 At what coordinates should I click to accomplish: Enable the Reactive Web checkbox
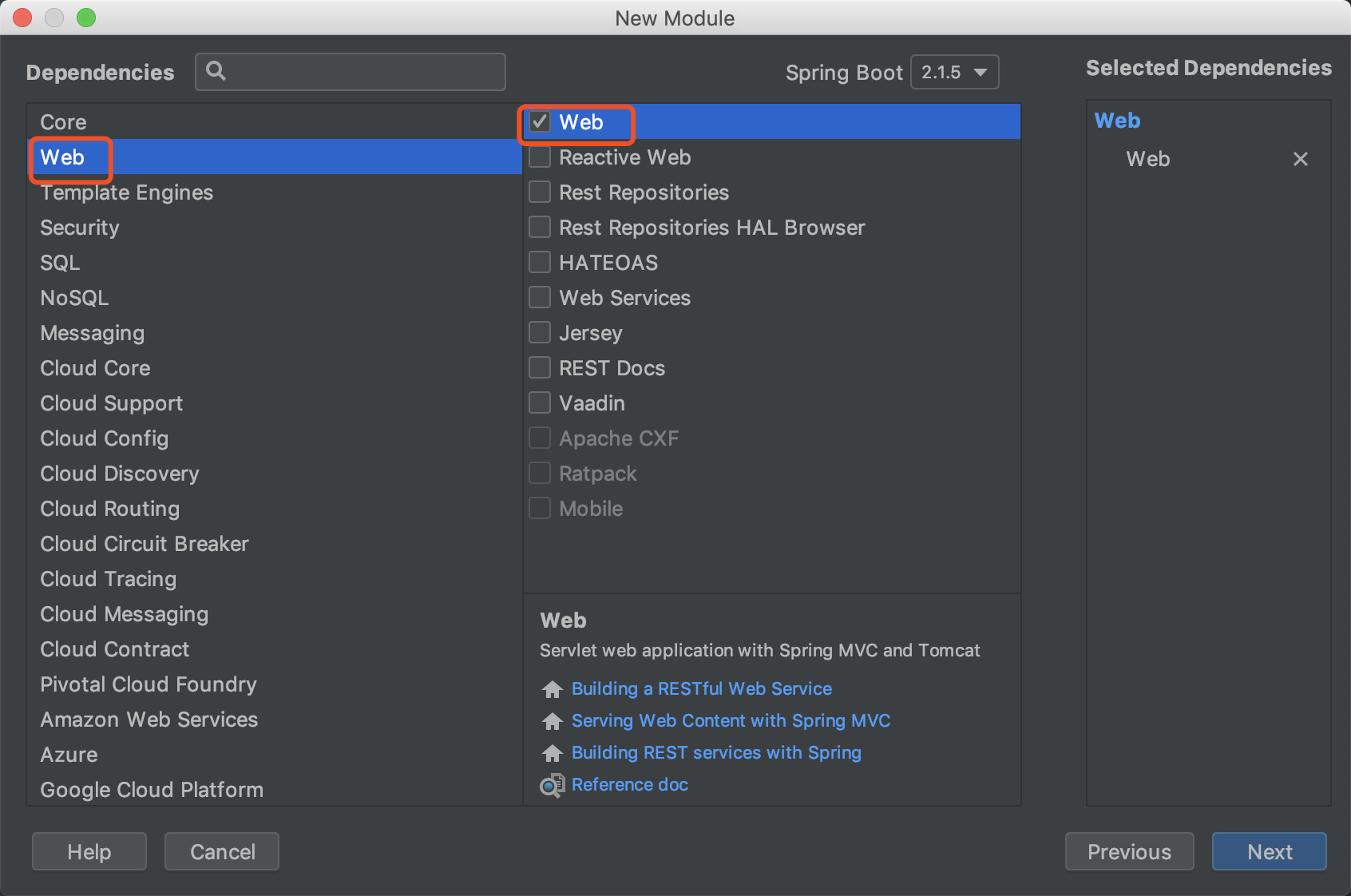point(540,157)
